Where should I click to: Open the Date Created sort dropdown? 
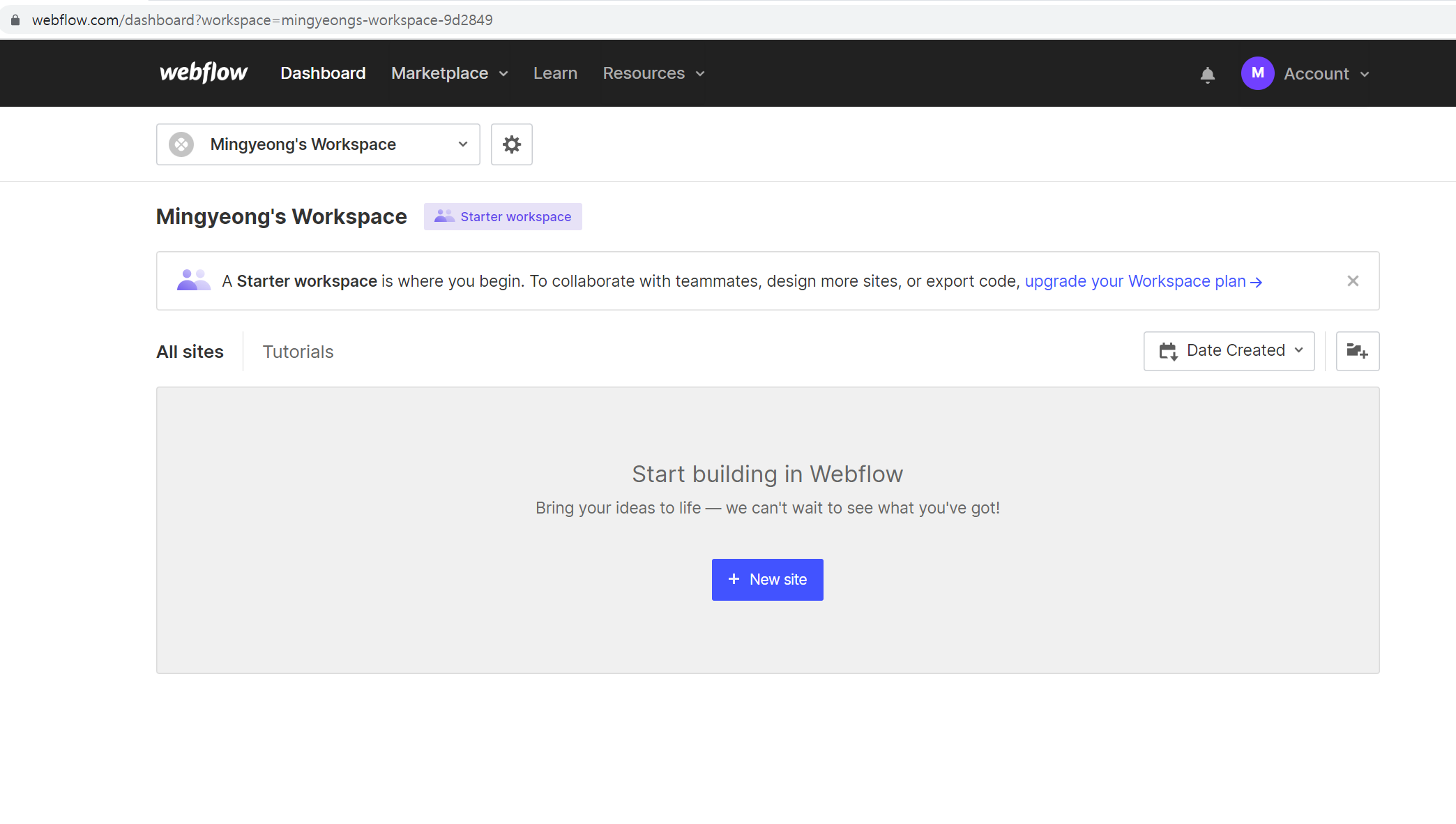click(1229, 351)
